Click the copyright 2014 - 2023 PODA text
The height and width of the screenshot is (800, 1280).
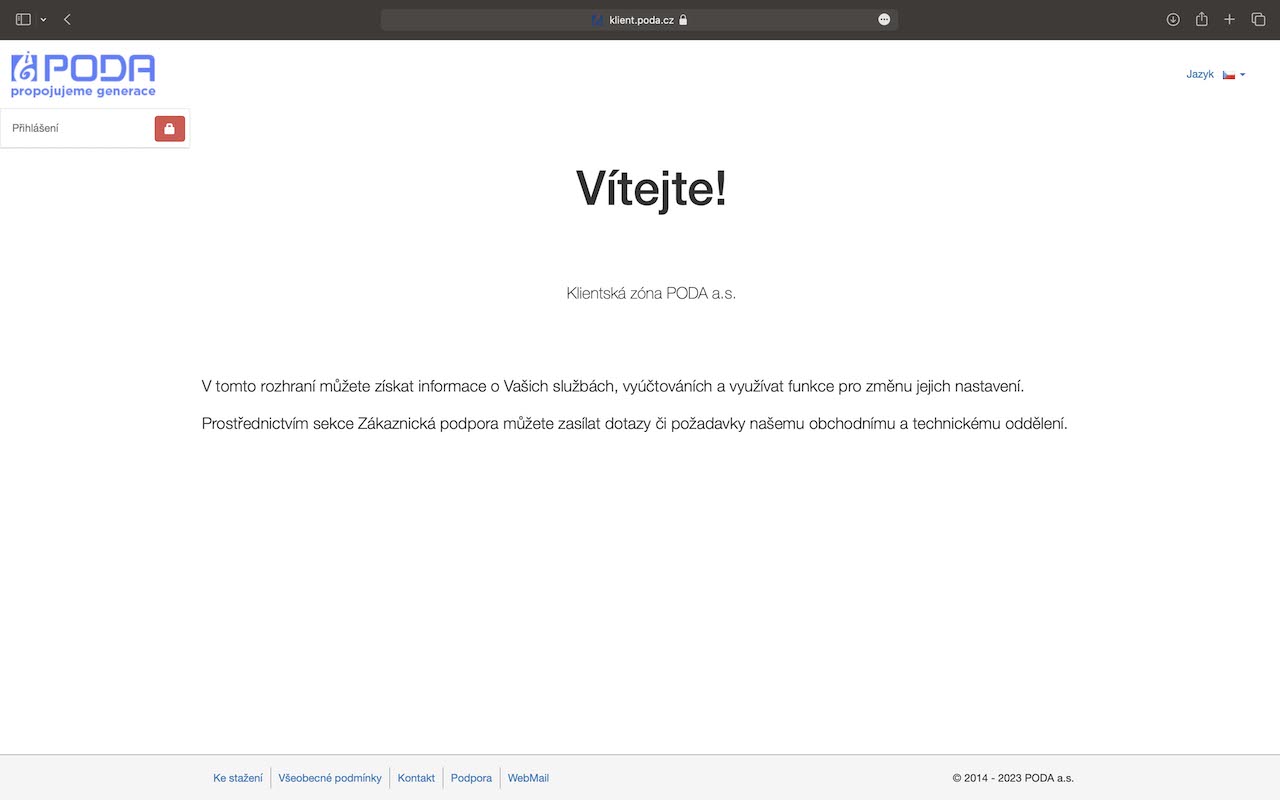coord(1013,778)
